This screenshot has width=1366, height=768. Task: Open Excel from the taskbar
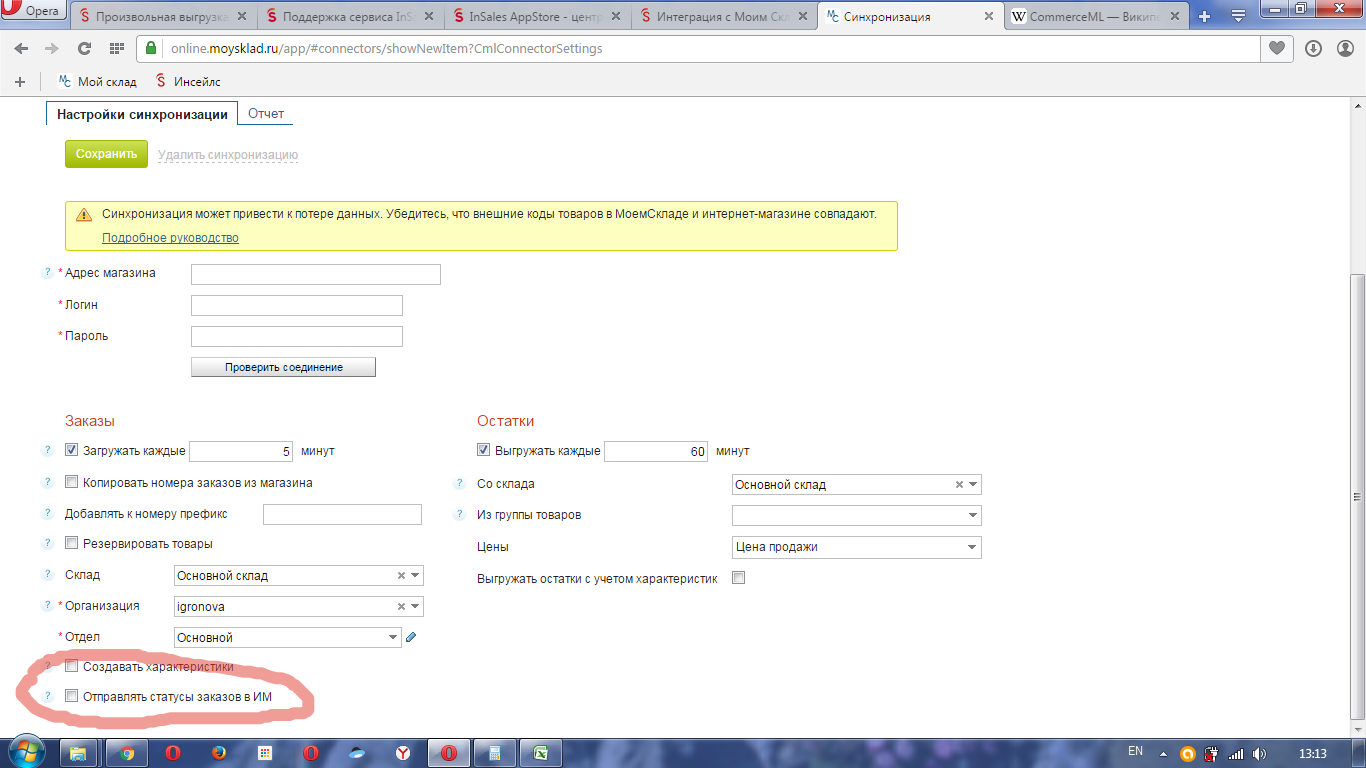pyautogui.click(x=541, y=753)
